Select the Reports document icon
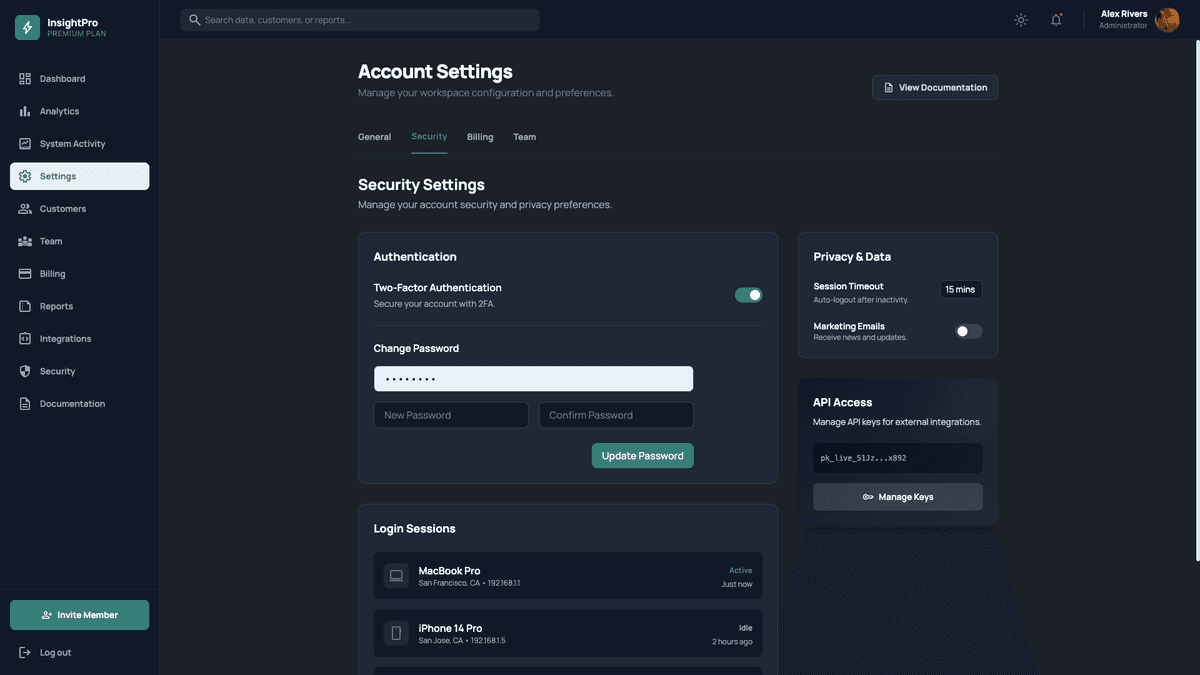This screenshot has width=1200, height=675. [x=22, y=305]
